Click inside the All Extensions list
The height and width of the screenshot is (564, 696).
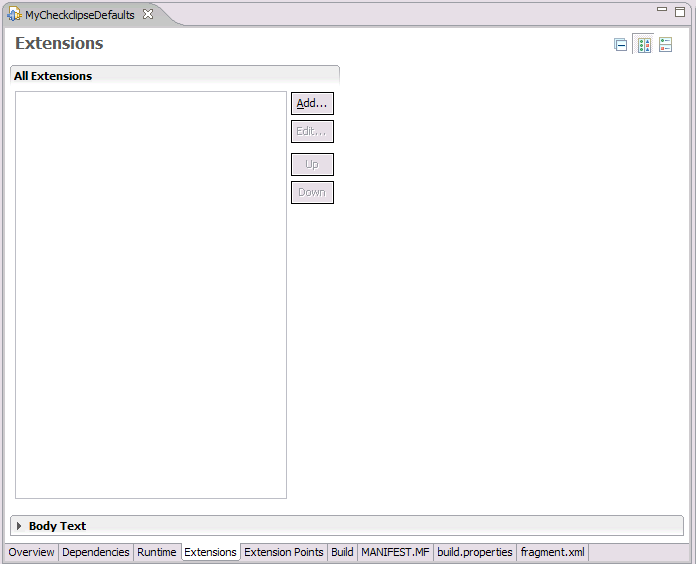coord(150,295)
